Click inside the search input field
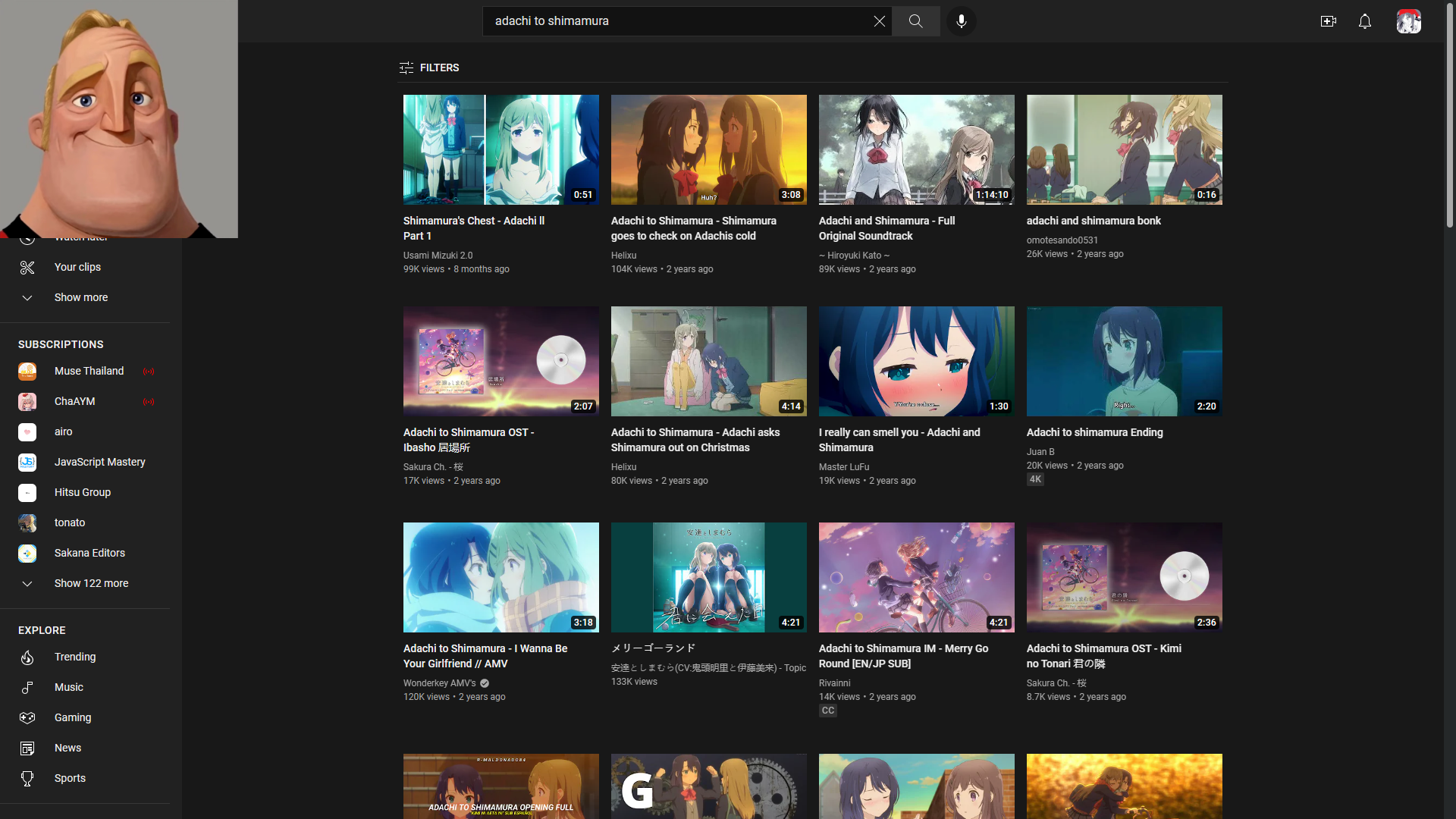 pyautogui.click(x=675, y=21)
